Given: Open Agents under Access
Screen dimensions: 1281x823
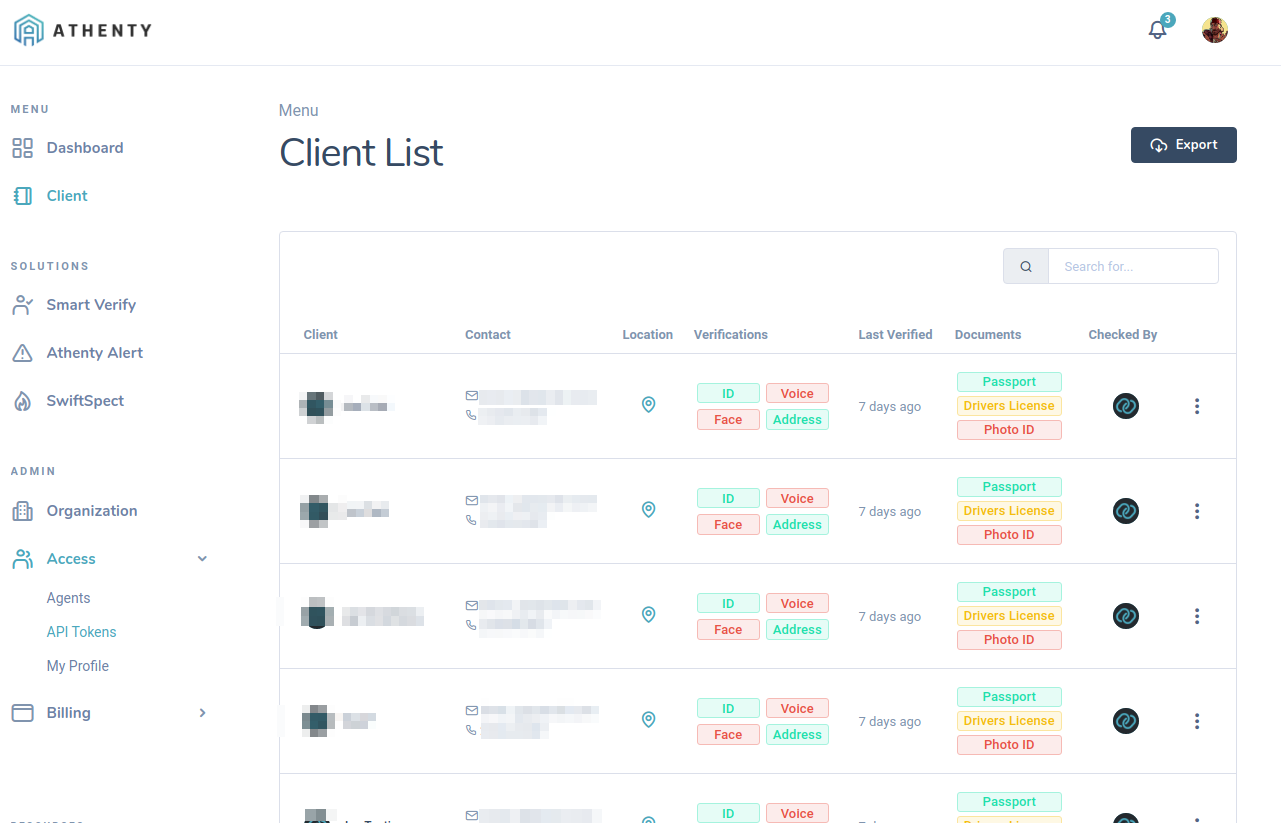Looking at the screenshot, I should click(68, 597).
